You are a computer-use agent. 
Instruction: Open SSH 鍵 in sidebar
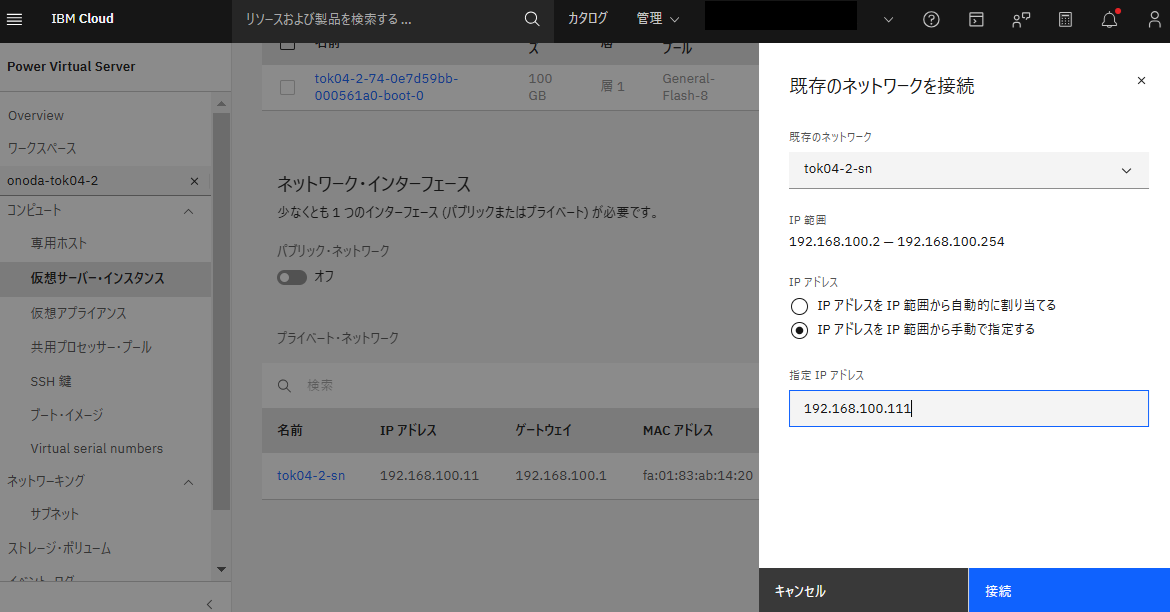click(51, 381)
